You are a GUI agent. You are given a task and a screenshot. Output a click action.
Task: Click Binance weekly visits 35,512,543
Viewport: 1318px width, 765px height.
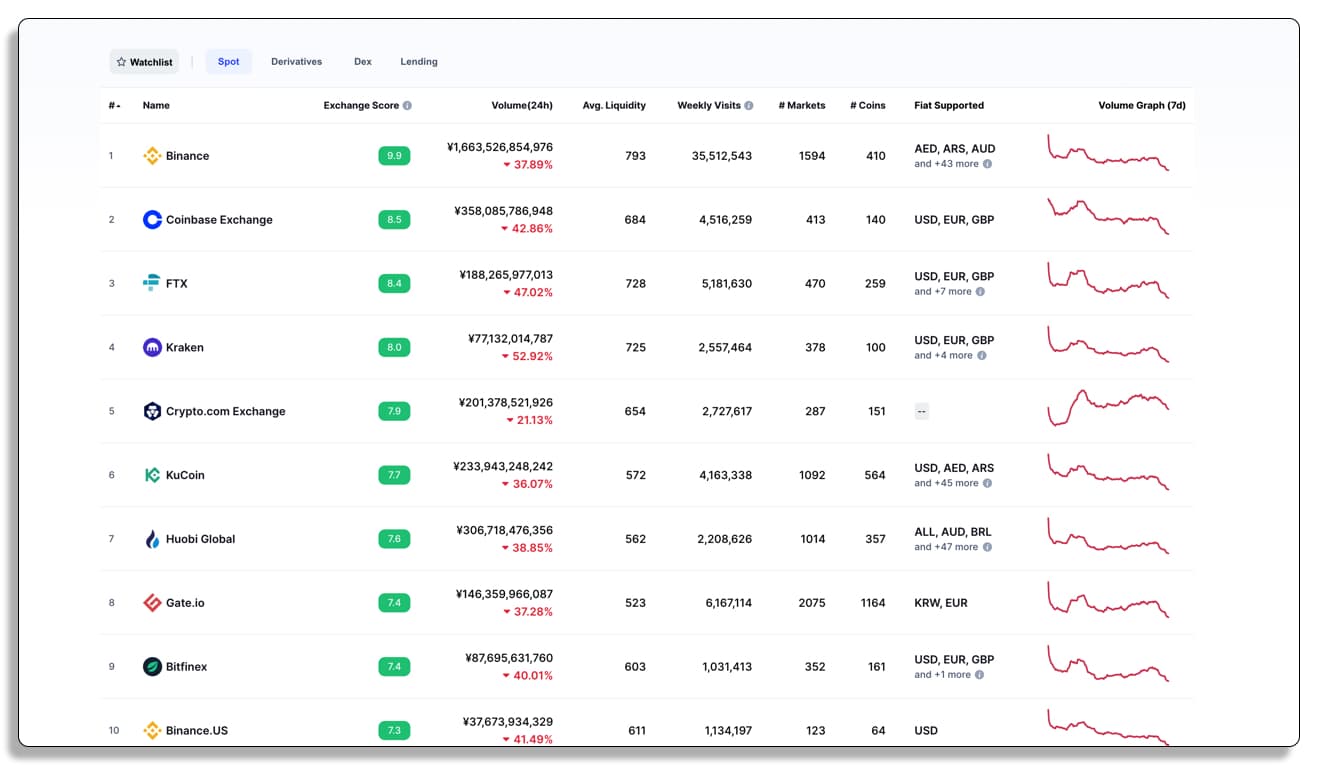[x=722, y=156]
